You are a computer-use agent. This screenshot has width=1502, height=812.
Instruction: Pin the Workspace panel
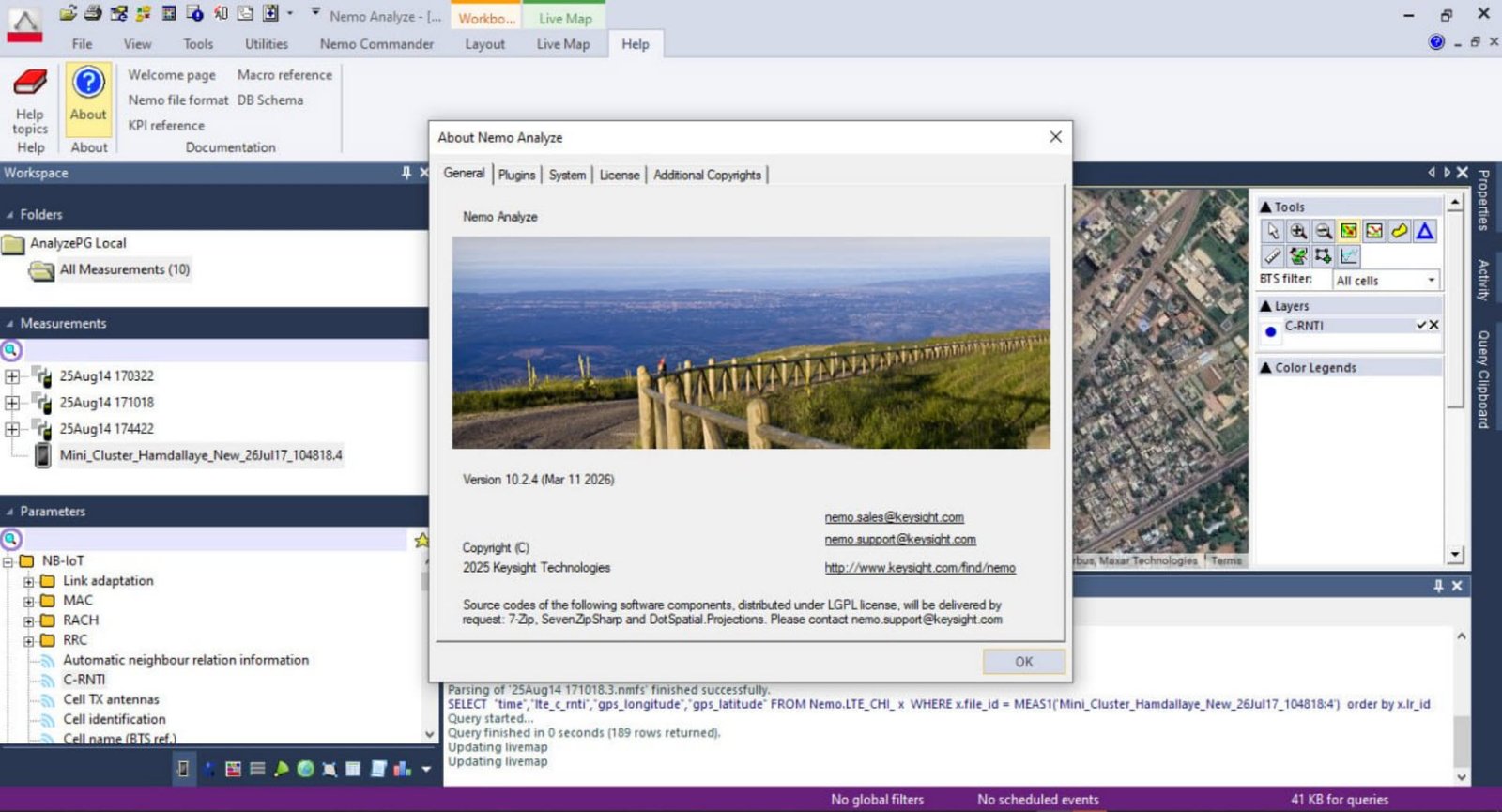pyautogui.click(x=406, y=173)
